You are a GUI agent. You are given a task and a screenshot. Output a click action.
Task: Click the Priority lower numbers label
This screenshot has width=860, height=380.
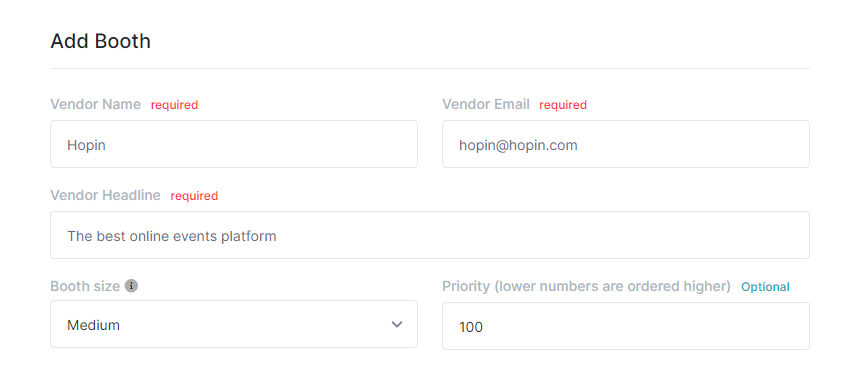click(x=586, y=286)
